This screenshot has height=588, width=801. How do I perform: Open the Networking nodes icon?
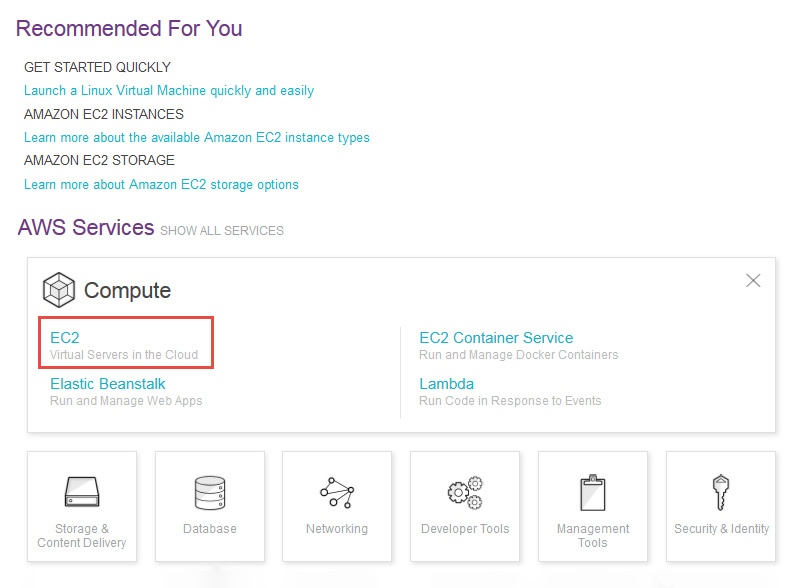coord(337,492)
